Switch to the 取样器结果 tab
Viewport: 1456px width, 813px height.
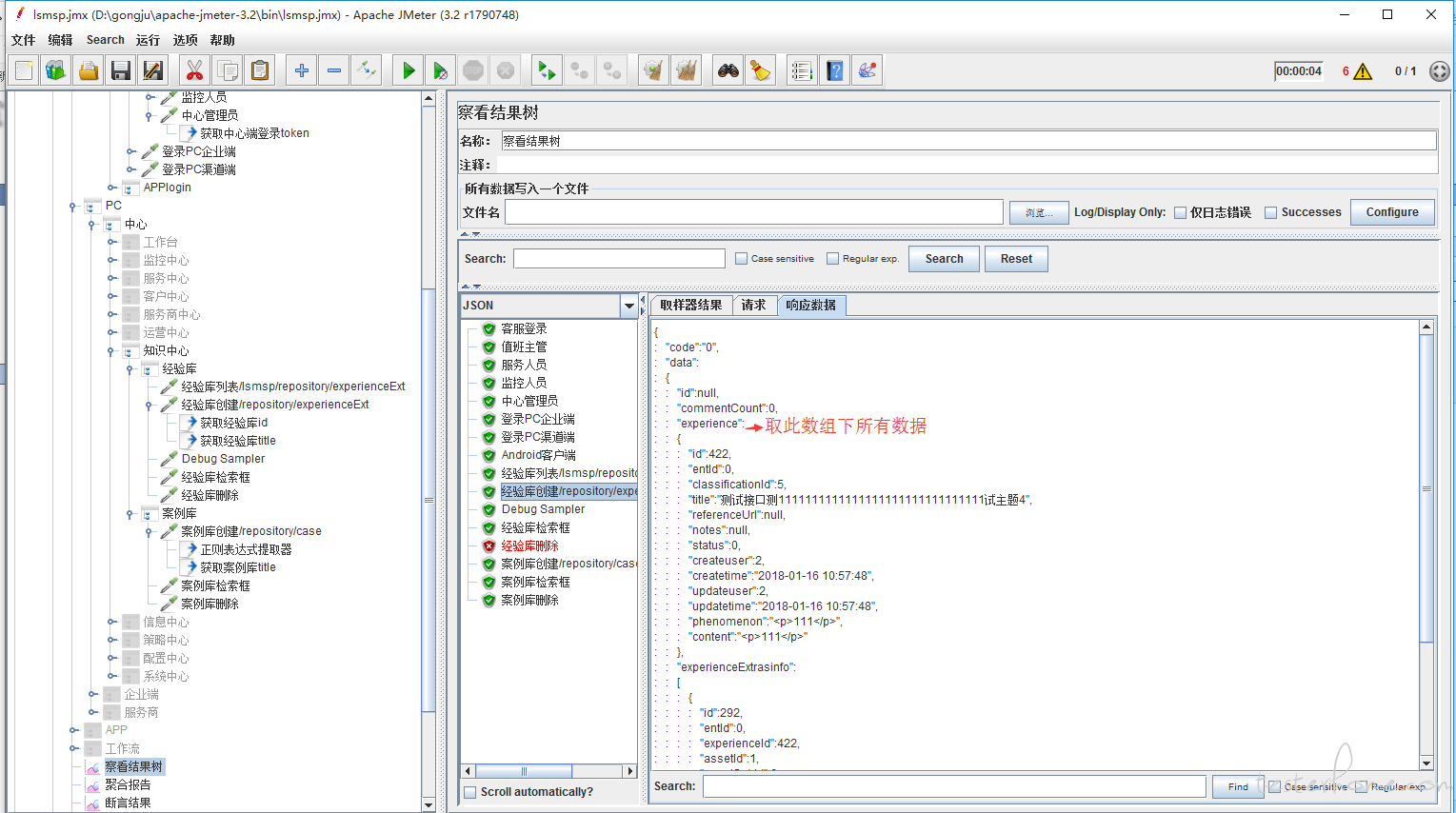coord(691,306)
